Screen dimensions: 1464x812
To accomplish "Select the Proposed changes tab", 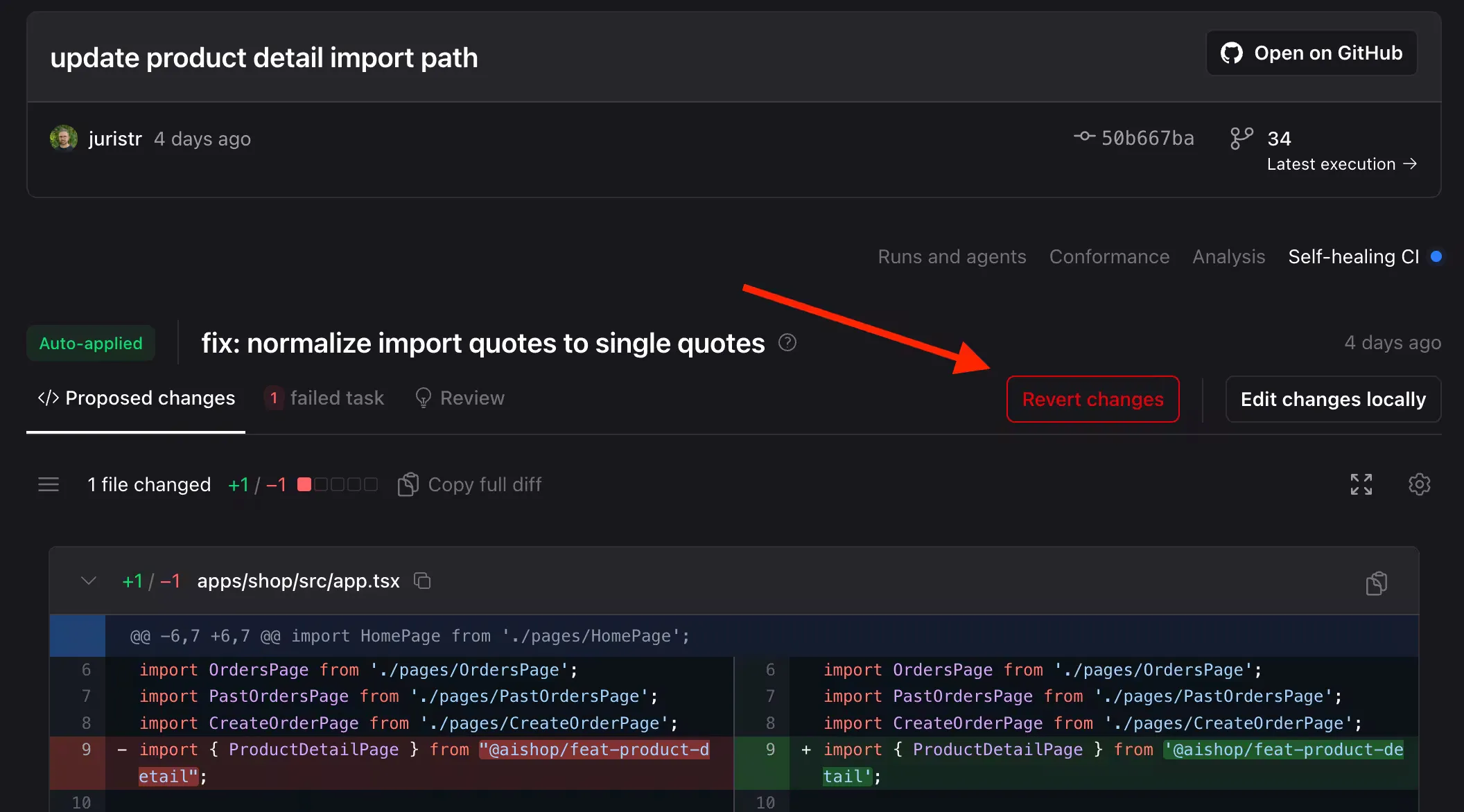I will 137,398.
